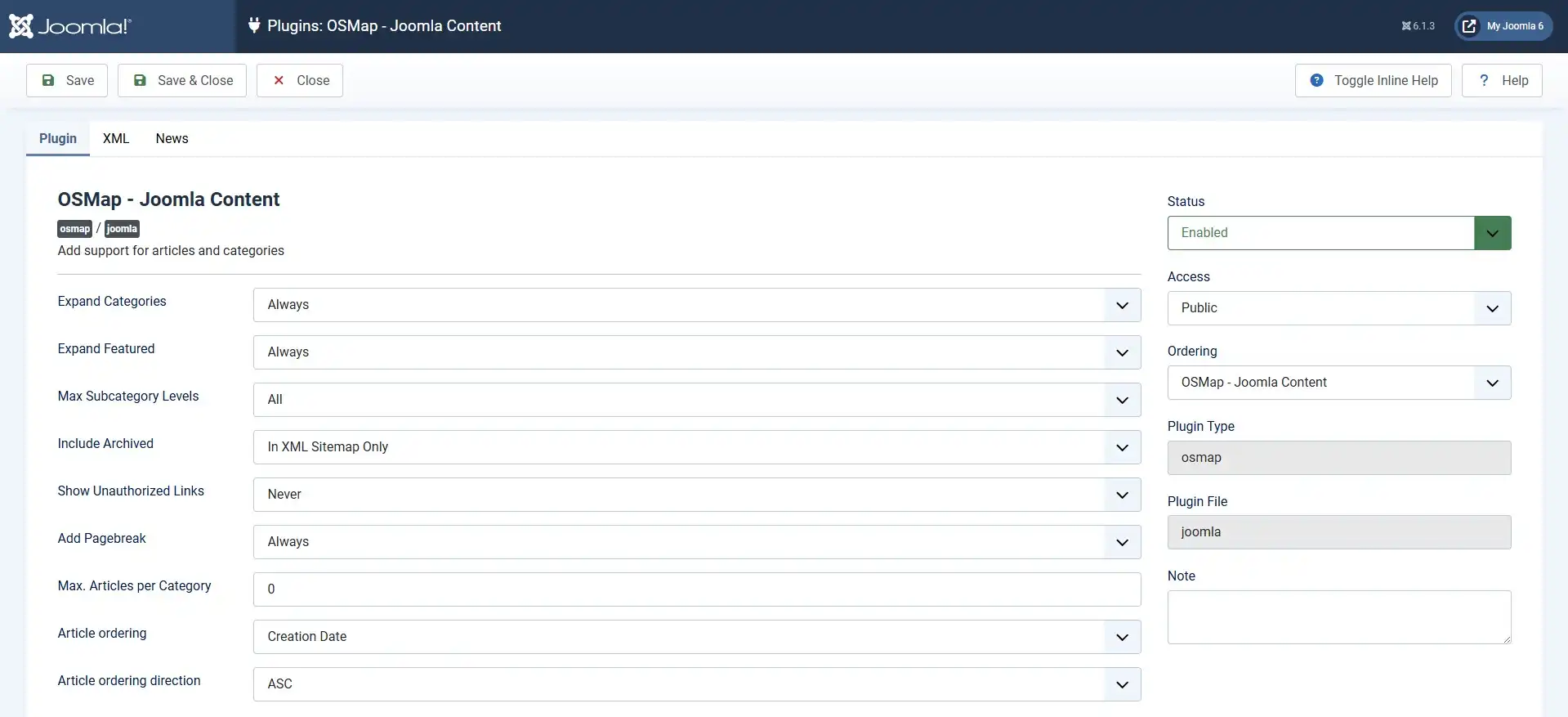Open the Add Pagebreak dropdown

697,542
